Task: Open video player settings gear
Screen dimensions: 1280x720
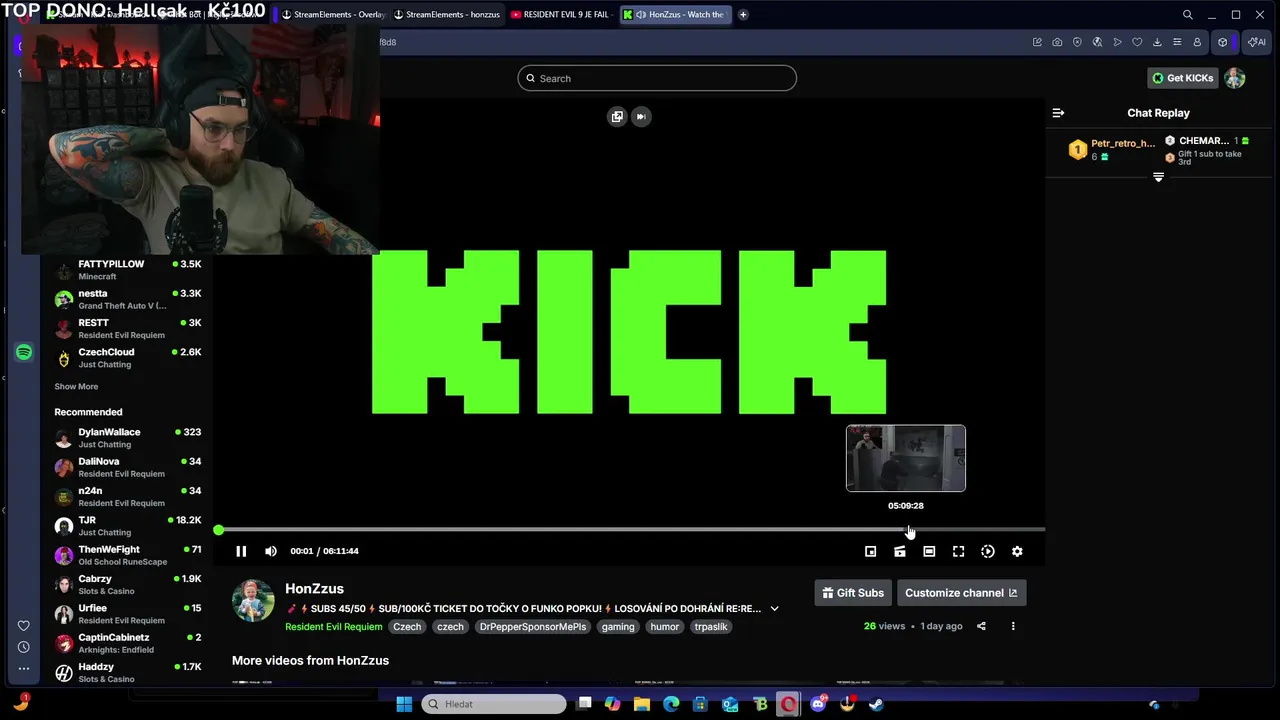Action: [1017, 551]
